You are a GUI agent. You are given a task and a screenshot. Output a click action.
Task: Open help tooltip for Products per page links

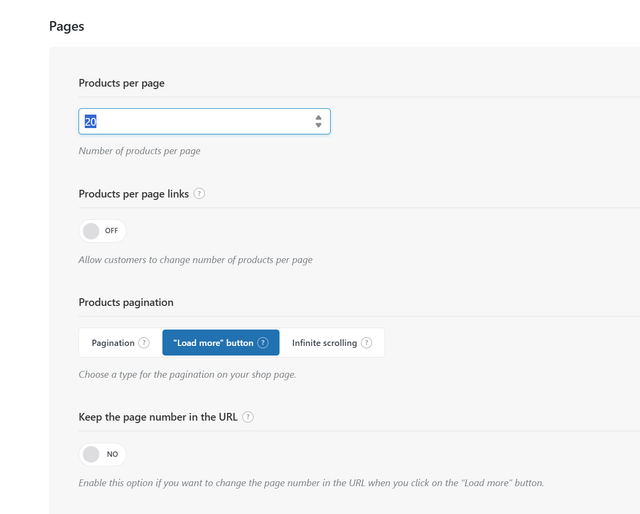coord(199,194)
